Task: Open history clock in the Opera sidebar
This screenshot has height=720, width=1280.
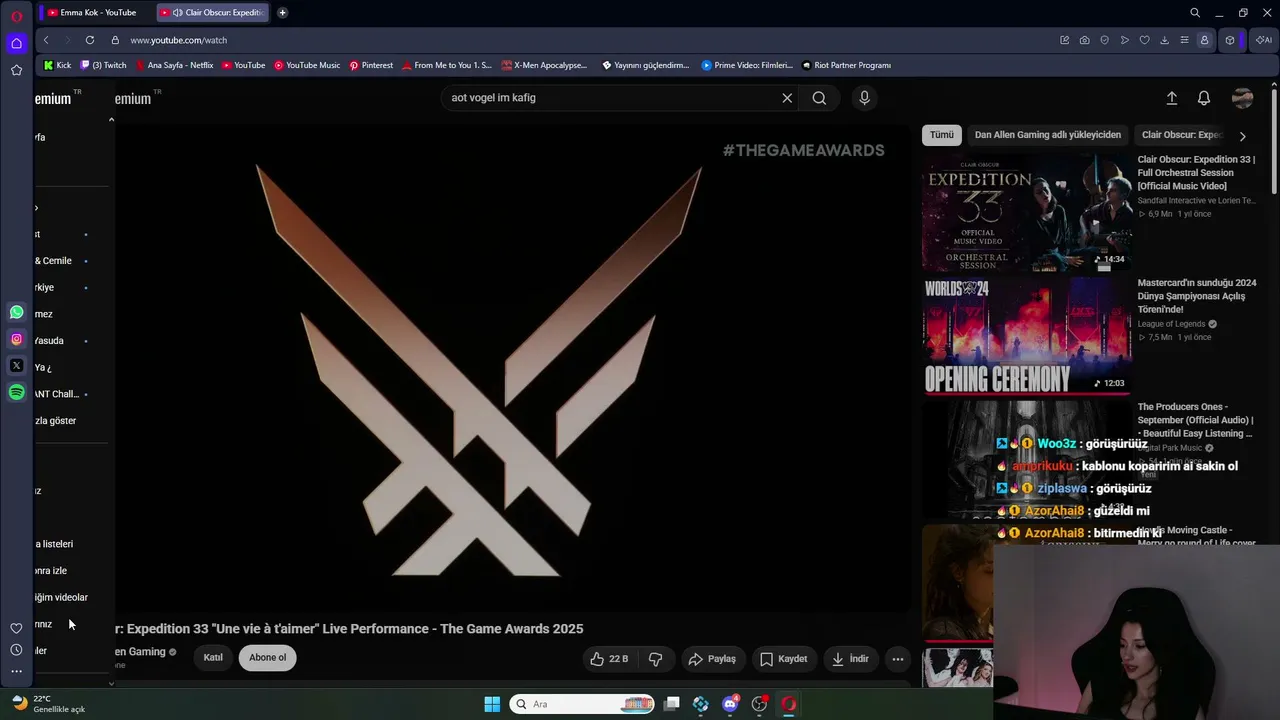Action: pos(16,650)
